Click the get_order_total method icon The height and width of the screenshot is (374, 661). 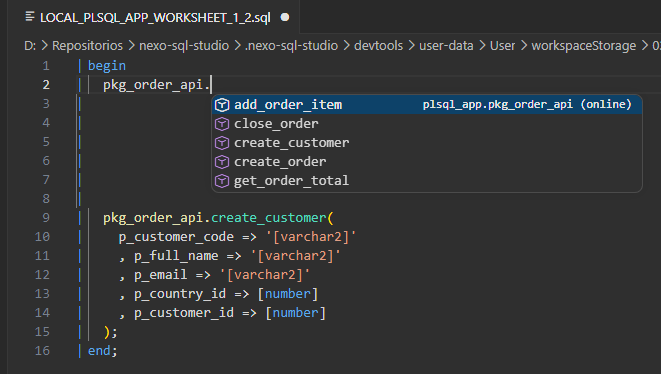222,180
